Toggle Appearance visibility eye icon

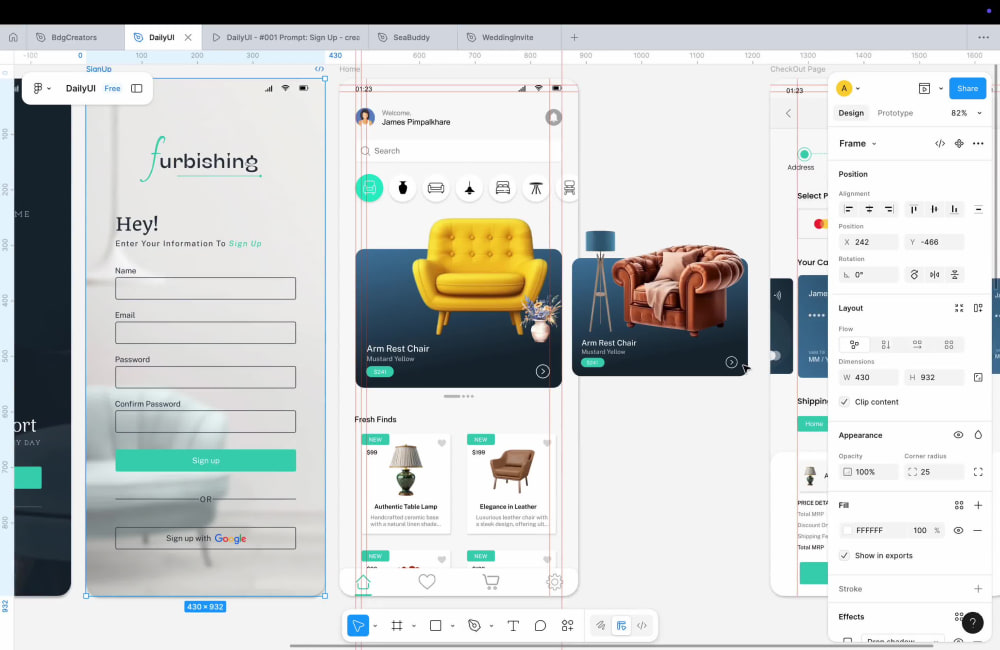point(959,435)
